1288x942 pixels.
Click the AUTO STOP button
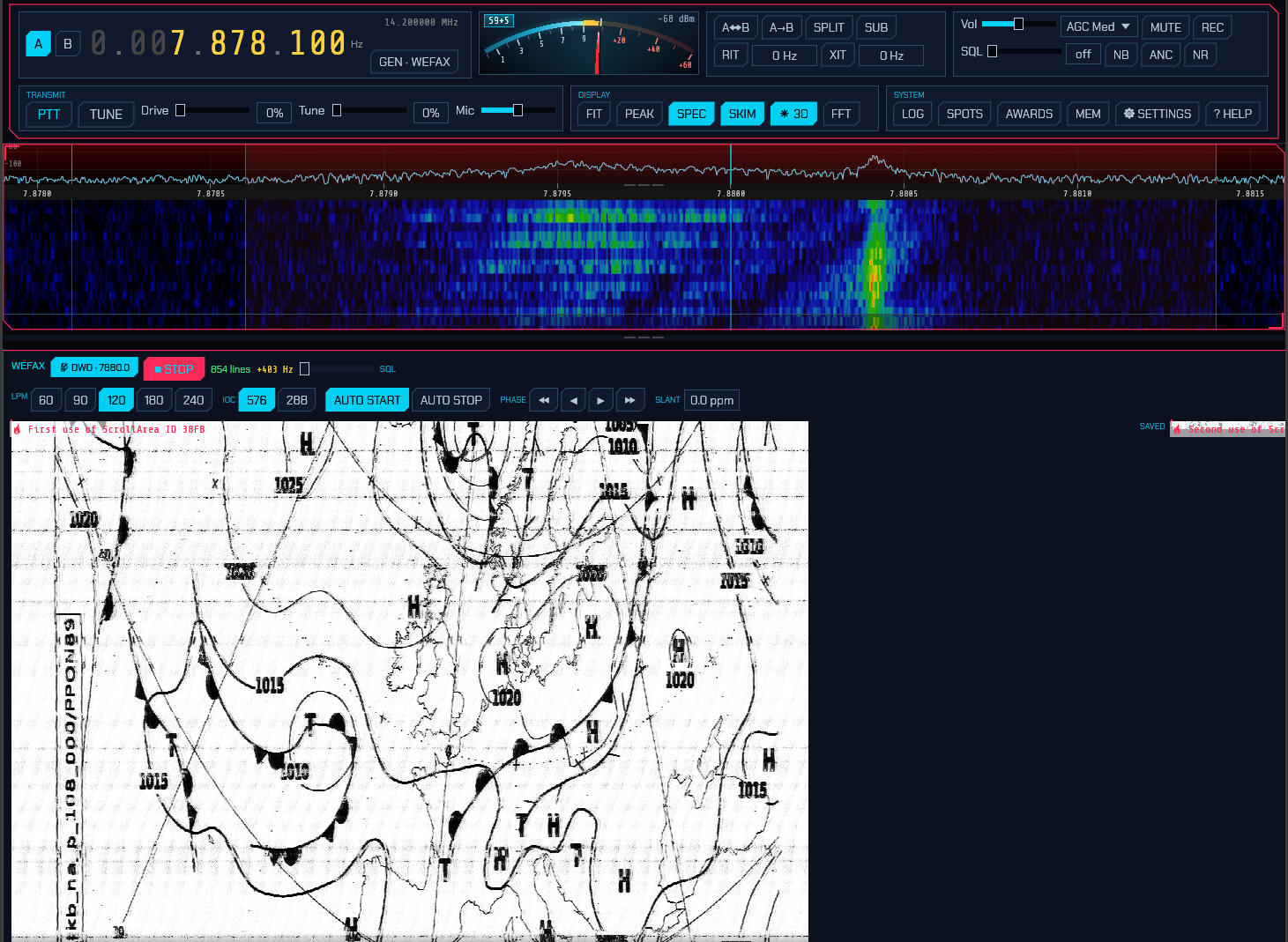pos(450,400)
